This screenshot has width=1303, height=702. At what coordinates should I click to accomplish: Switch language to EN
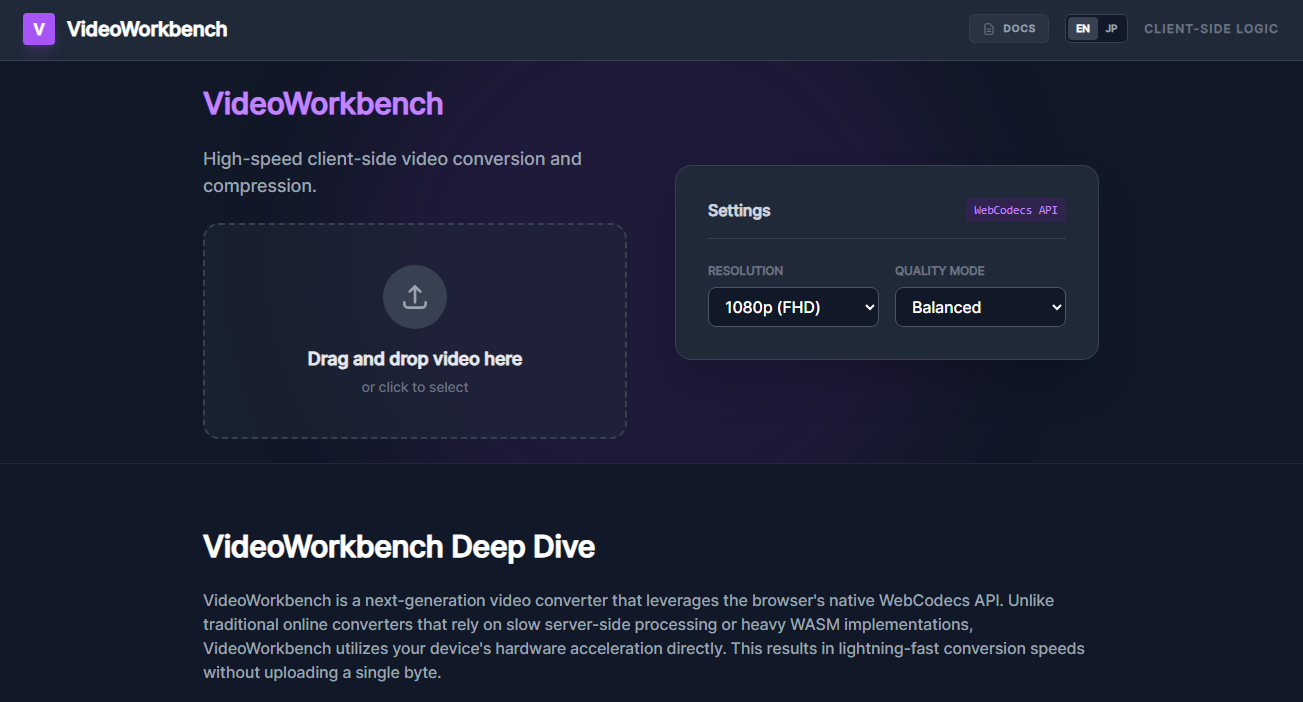(x=1083, y=29)
